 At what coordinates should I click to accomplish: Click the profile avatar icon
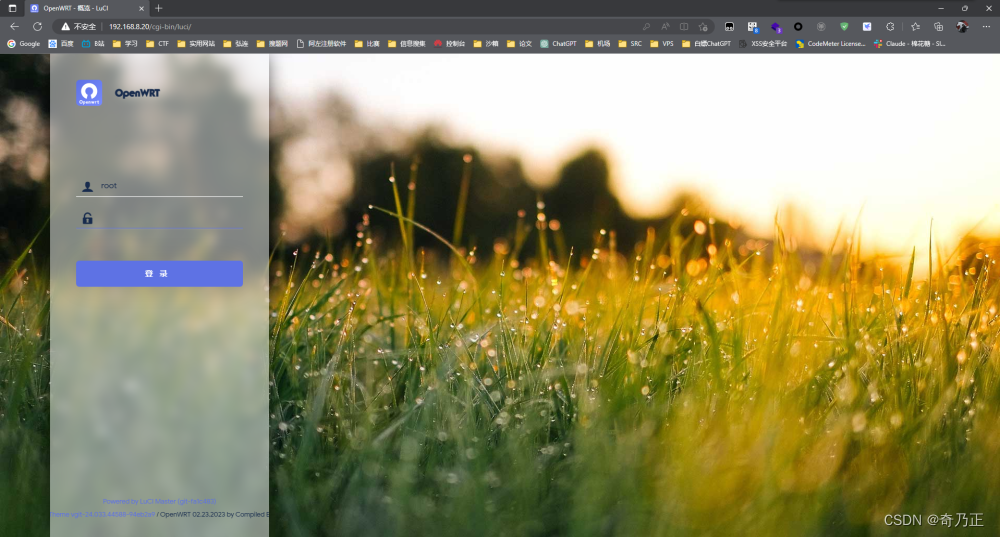pos(962,27)
